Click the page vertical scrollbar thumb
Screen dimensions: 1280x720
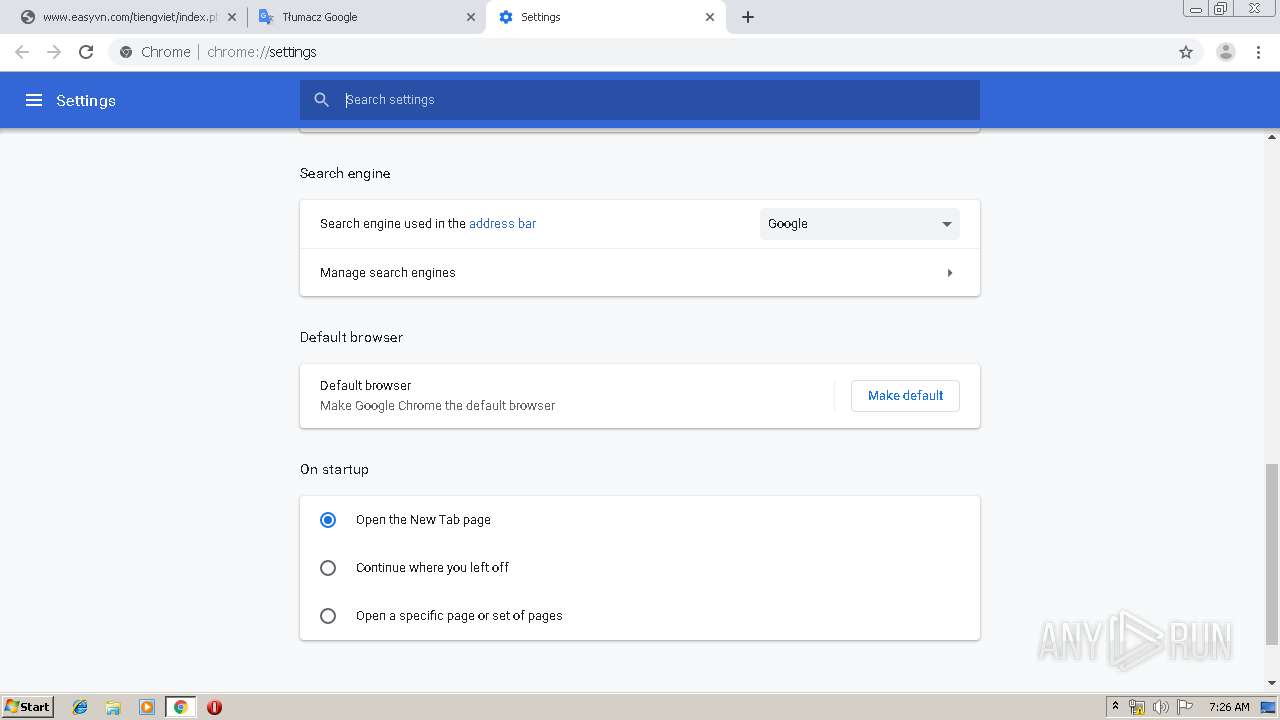click(x=1272, y=554)
